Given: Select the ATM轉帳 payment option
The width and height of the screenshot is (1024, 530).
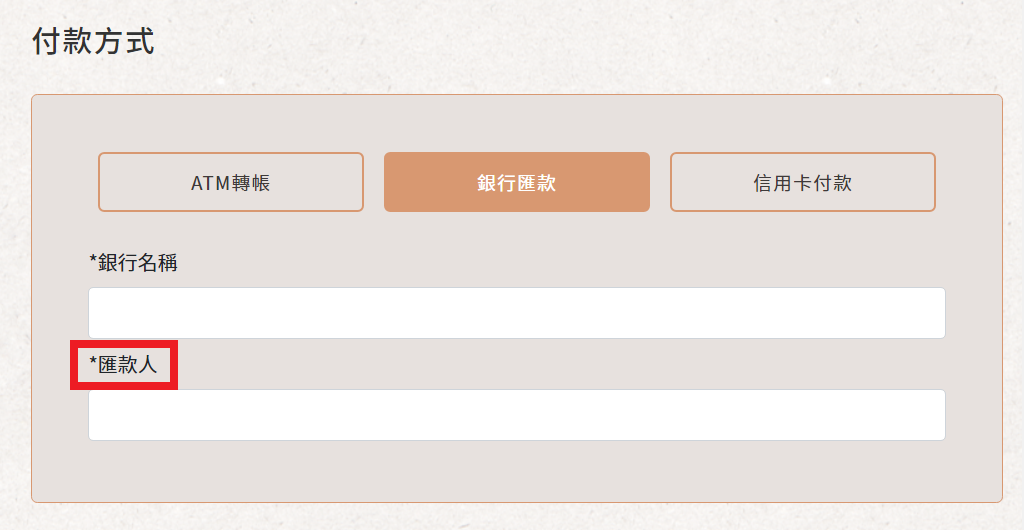Looking at the screenshot, I should pos(231,182).
